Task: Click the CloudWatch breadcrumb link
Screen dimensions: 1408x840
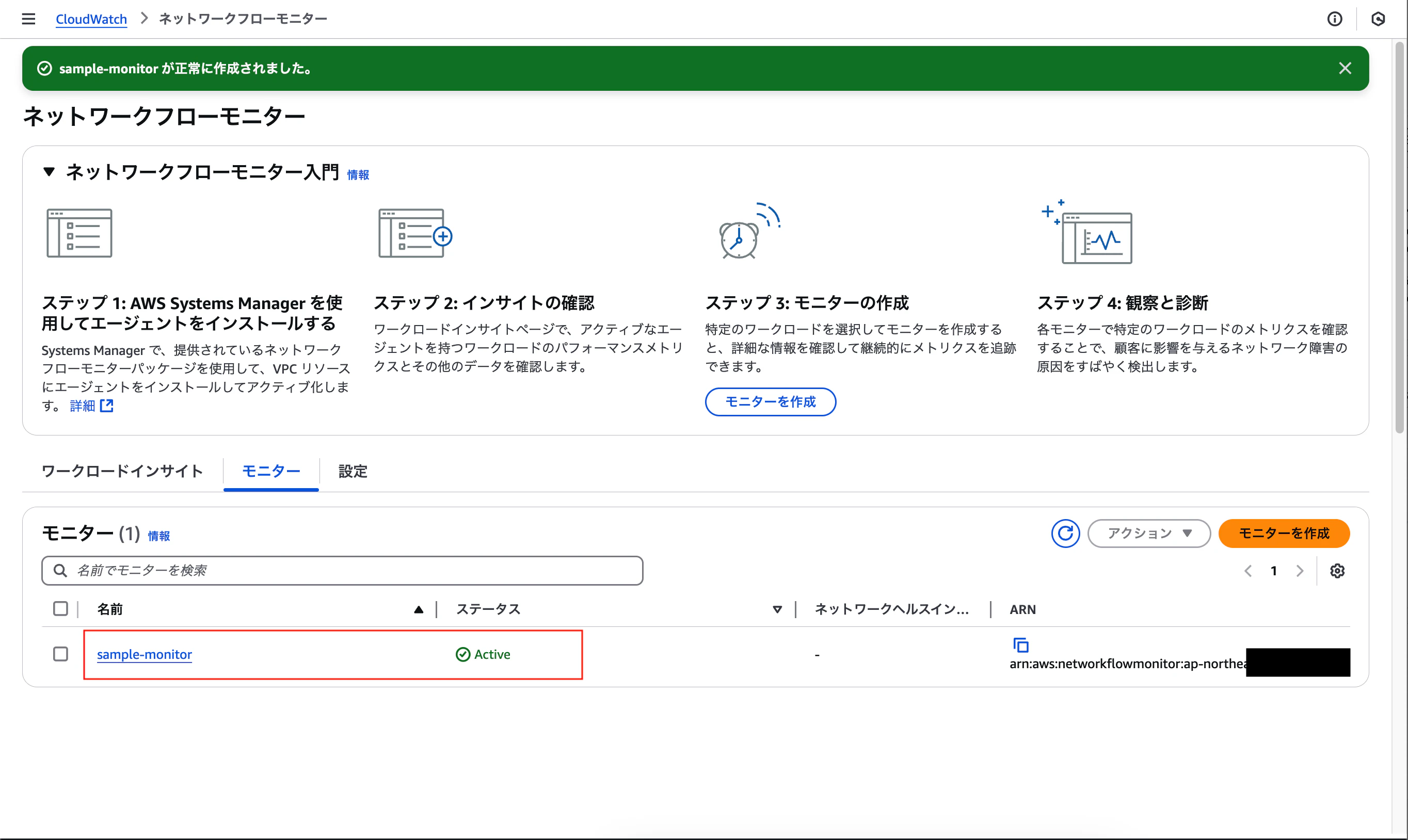Action: tap(91, 19)
